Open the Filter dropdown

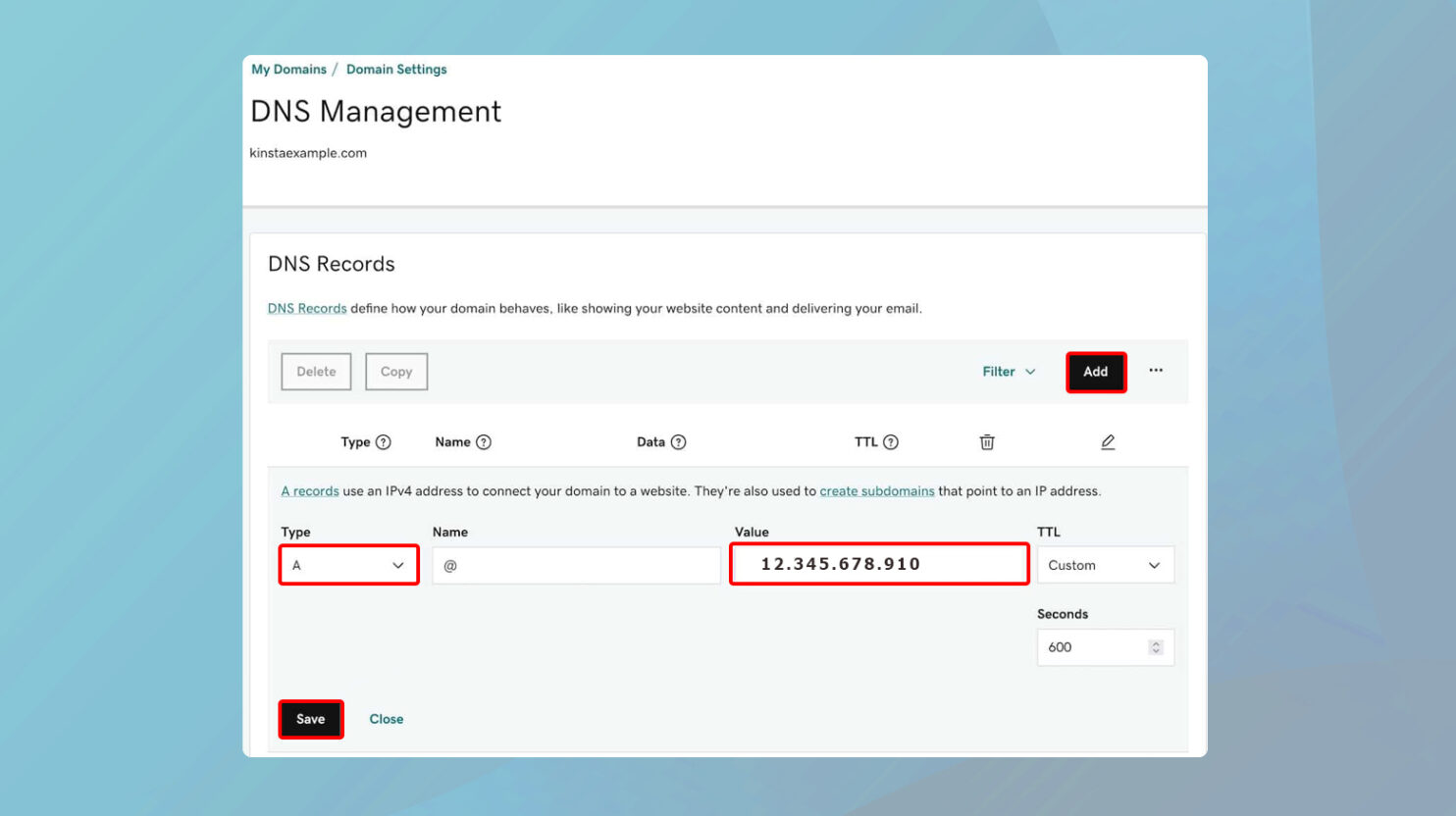click(1008, 372)
